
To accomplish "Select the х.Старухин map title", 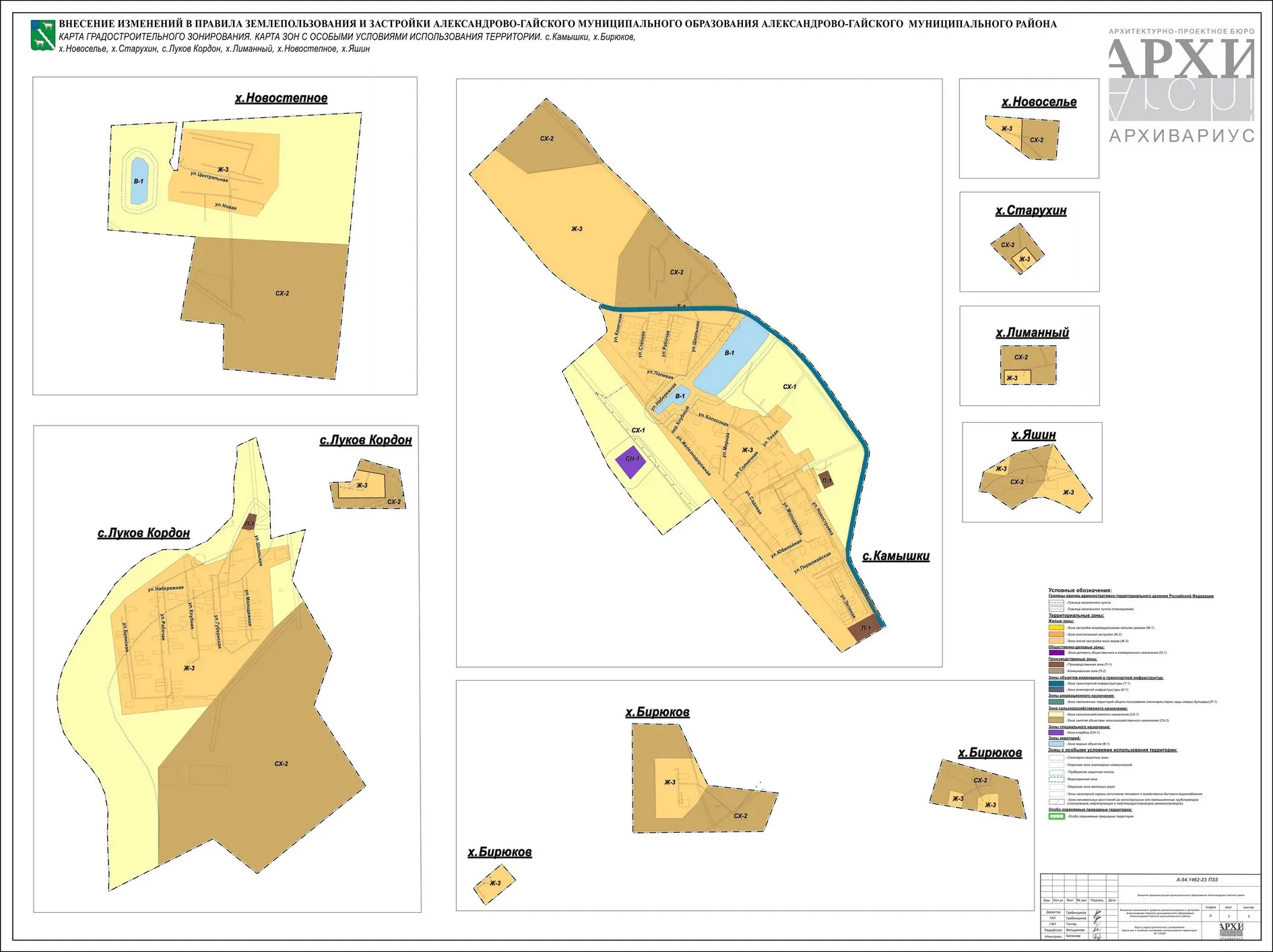I will pos(1031,211).
